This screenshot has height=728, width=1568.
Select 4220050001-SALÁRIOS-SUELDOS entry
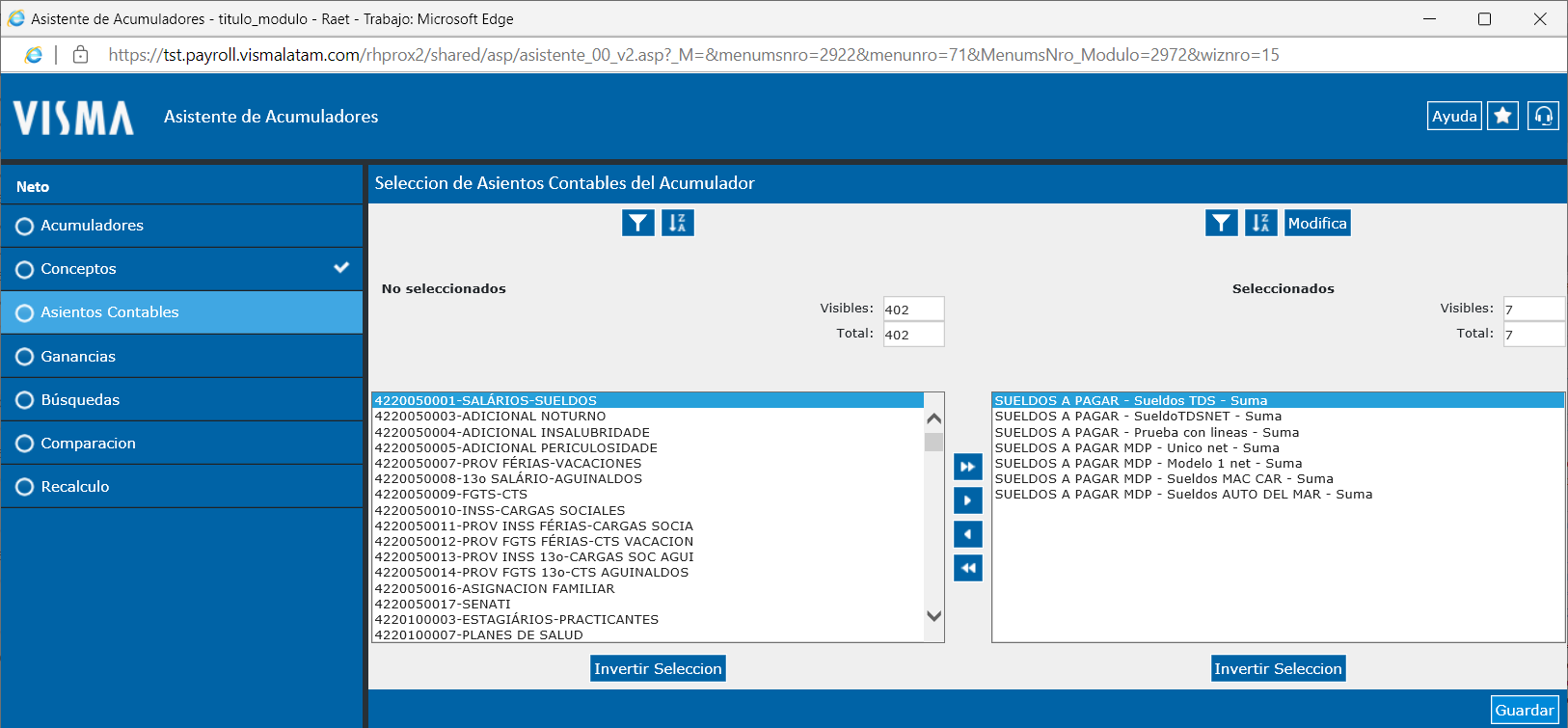pos(648,400)
